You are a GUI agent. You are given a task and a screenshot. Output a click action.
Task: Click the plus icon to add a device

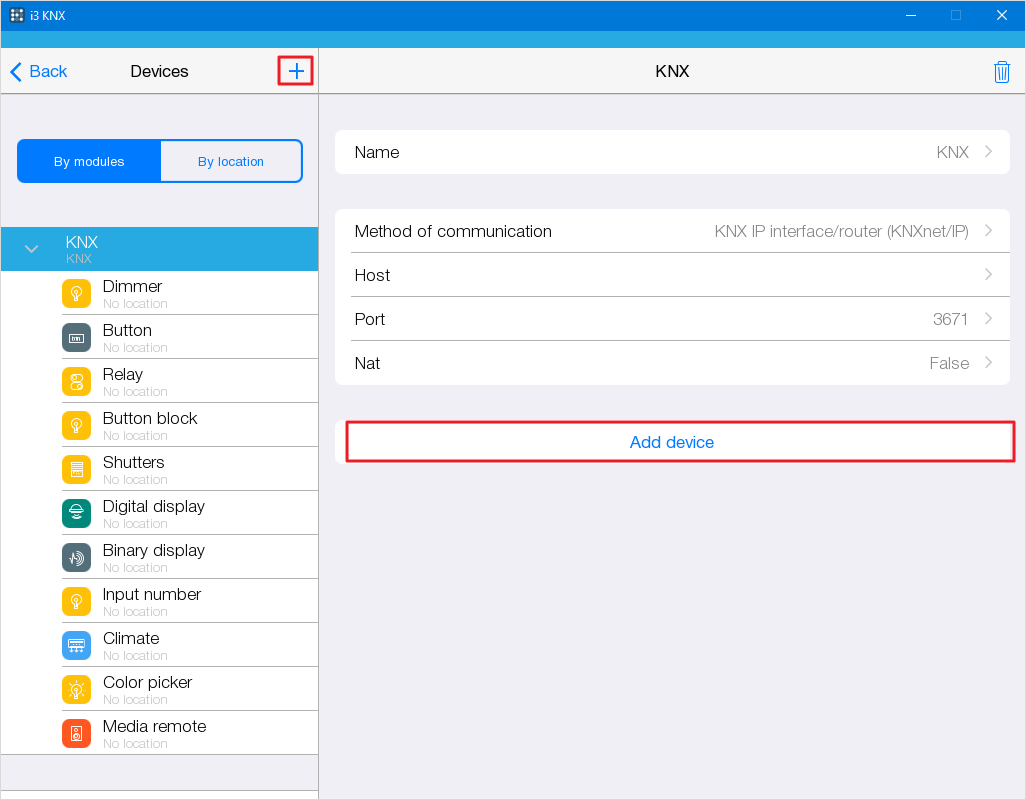point(296,71)
